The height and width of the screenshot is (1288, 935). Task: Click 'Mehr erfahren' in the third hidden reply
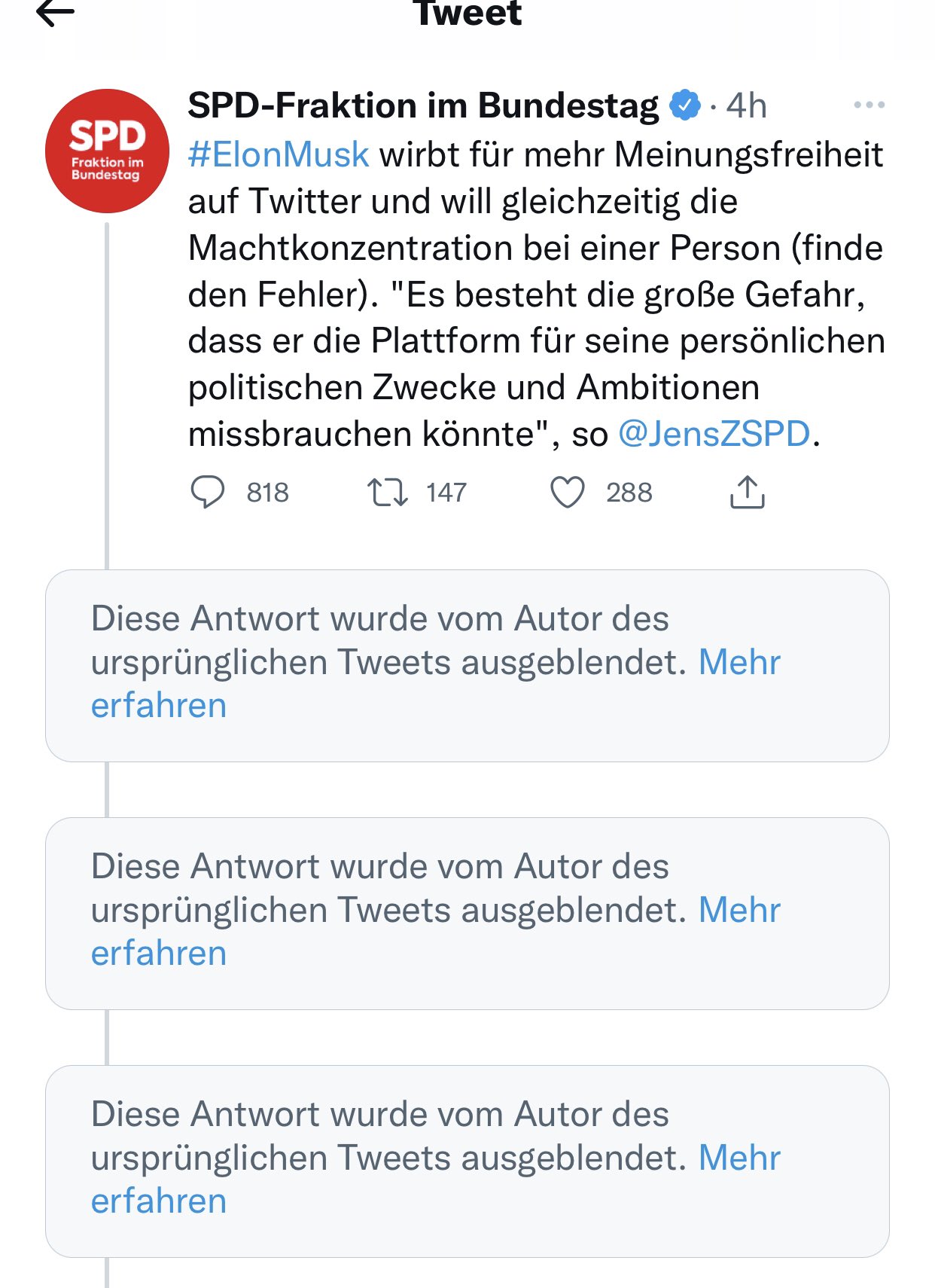pos(739,1158)
